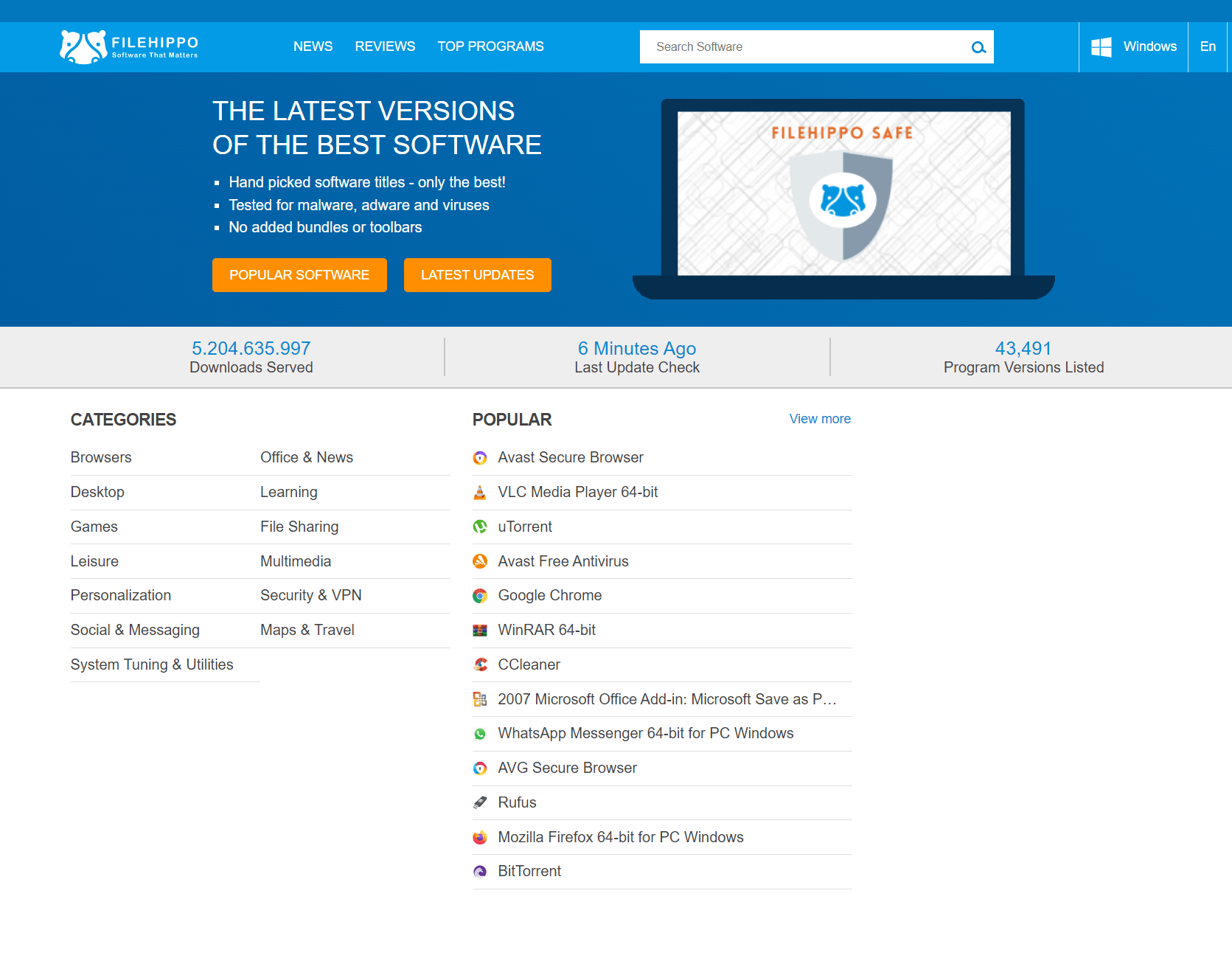Click the LATEST UPDATES button

click(478, 275)
